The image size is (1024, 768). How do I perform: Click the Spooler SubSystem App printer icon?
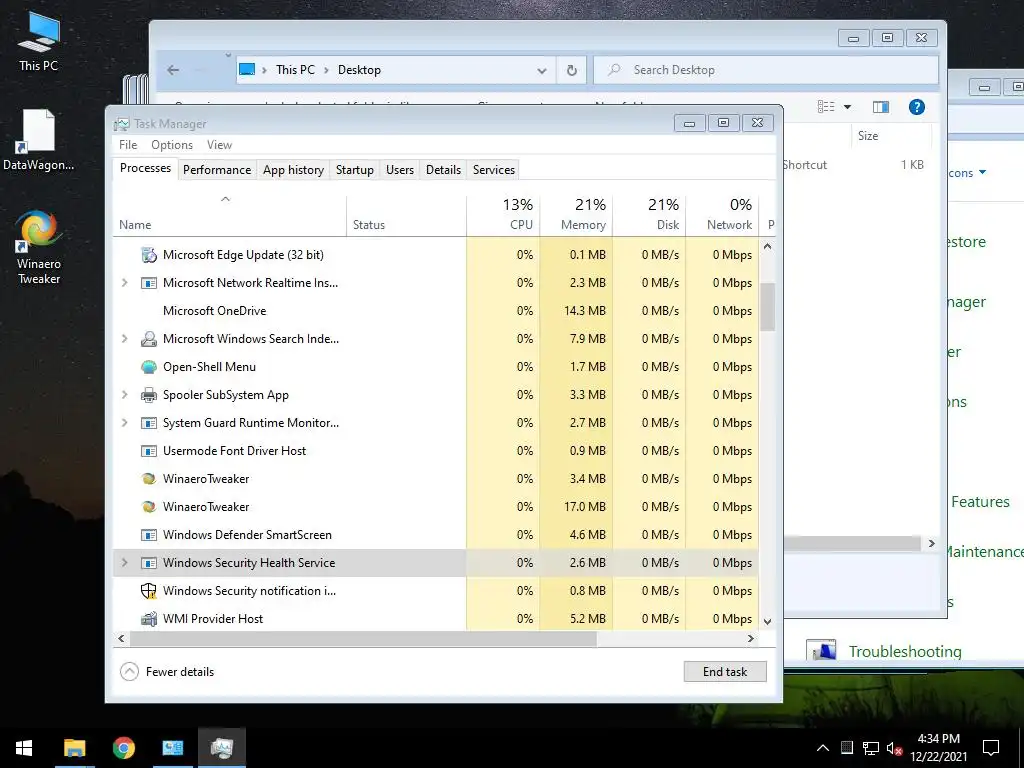[x=149, y=395]
